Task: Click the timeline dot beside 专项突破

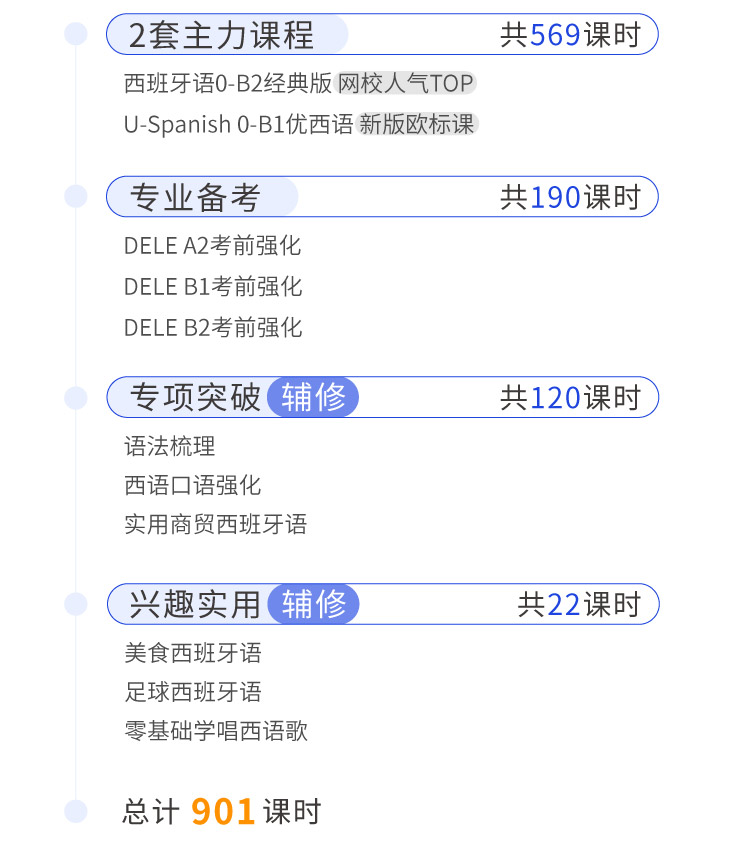Action: (x=76, y=398)
